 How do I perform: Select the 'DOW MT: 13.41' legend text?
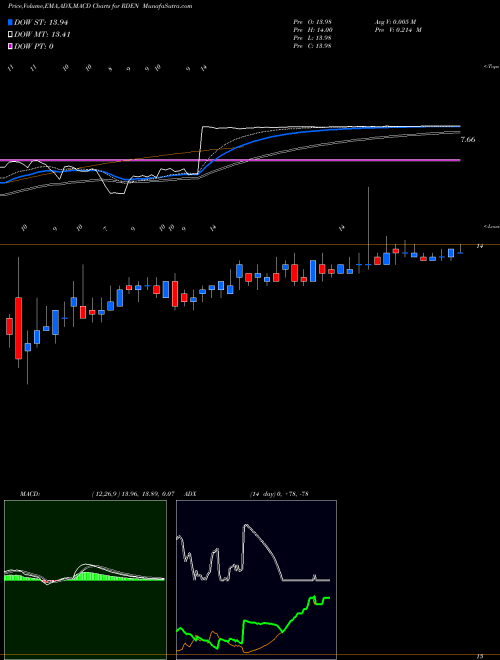coord(42,35)
